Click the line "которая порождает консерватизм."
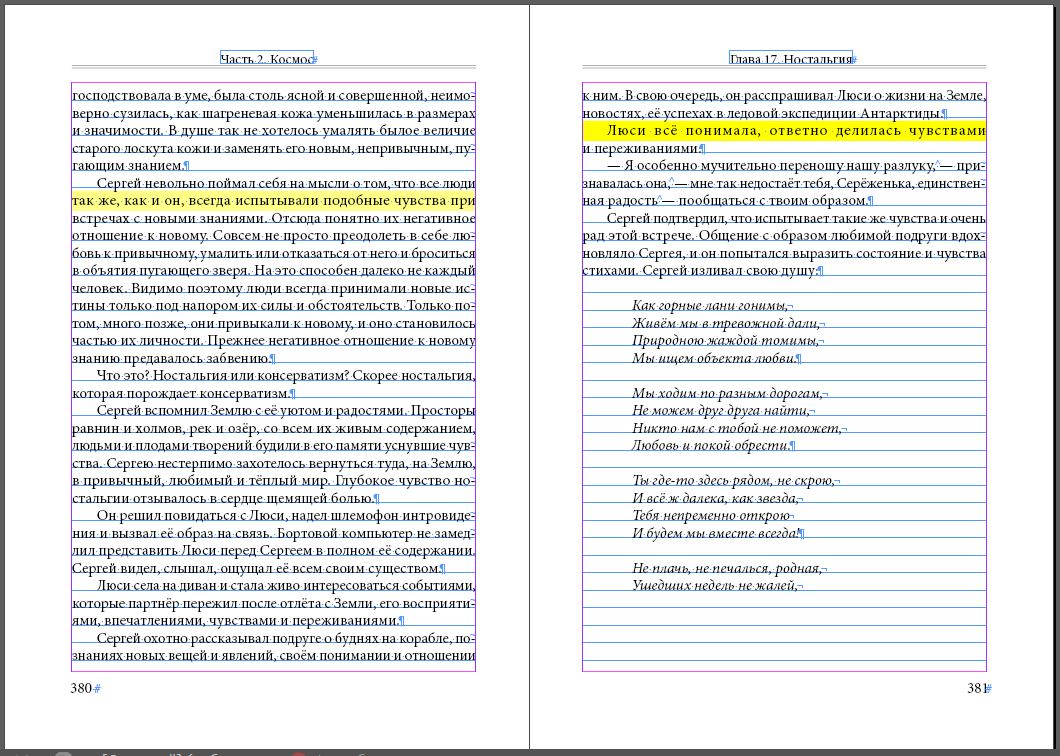Viewport: 1060px width, 756px height. point(180,393)
